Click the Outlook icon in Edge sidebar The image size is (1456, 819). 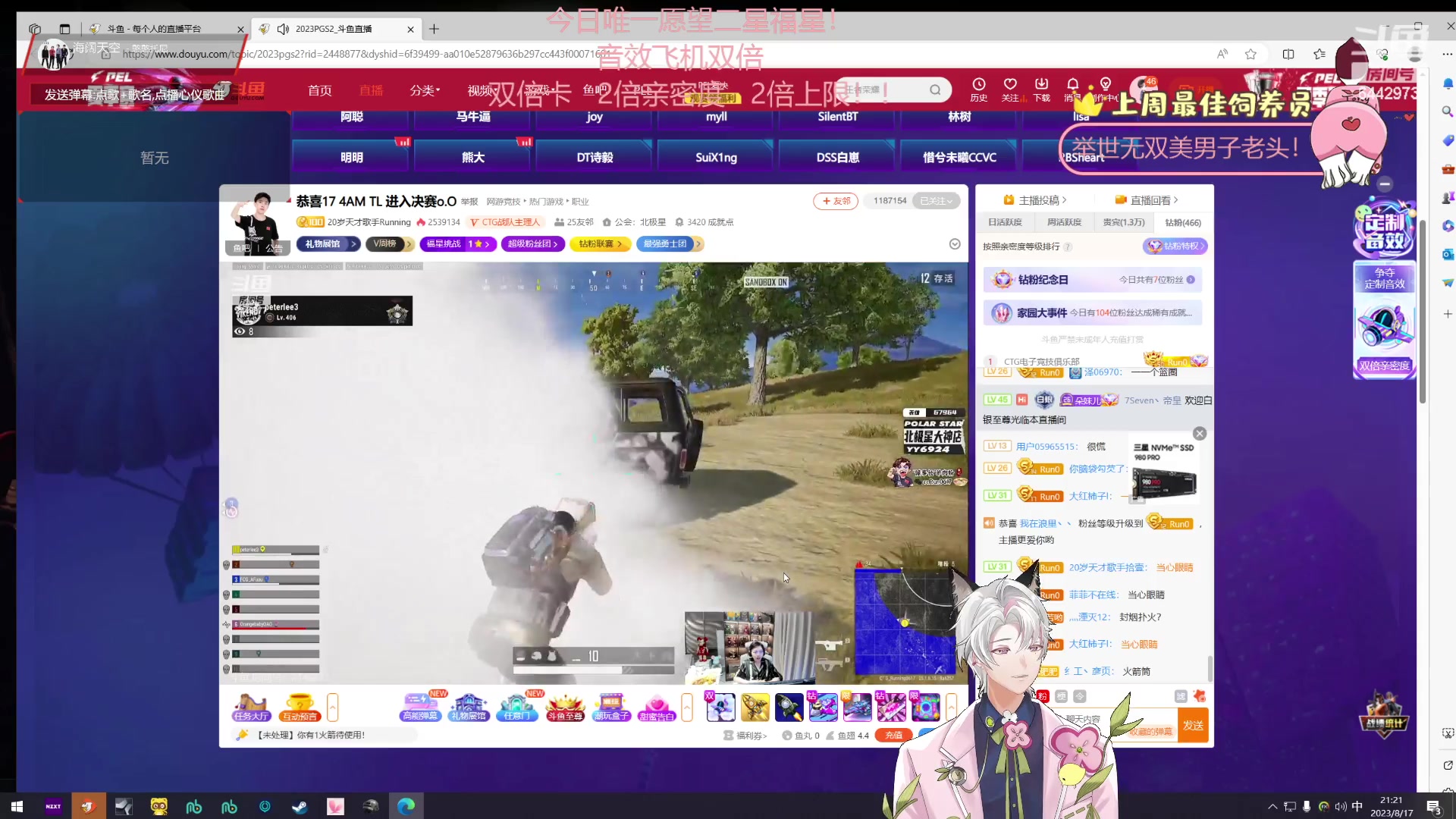tap(1448, 254)
